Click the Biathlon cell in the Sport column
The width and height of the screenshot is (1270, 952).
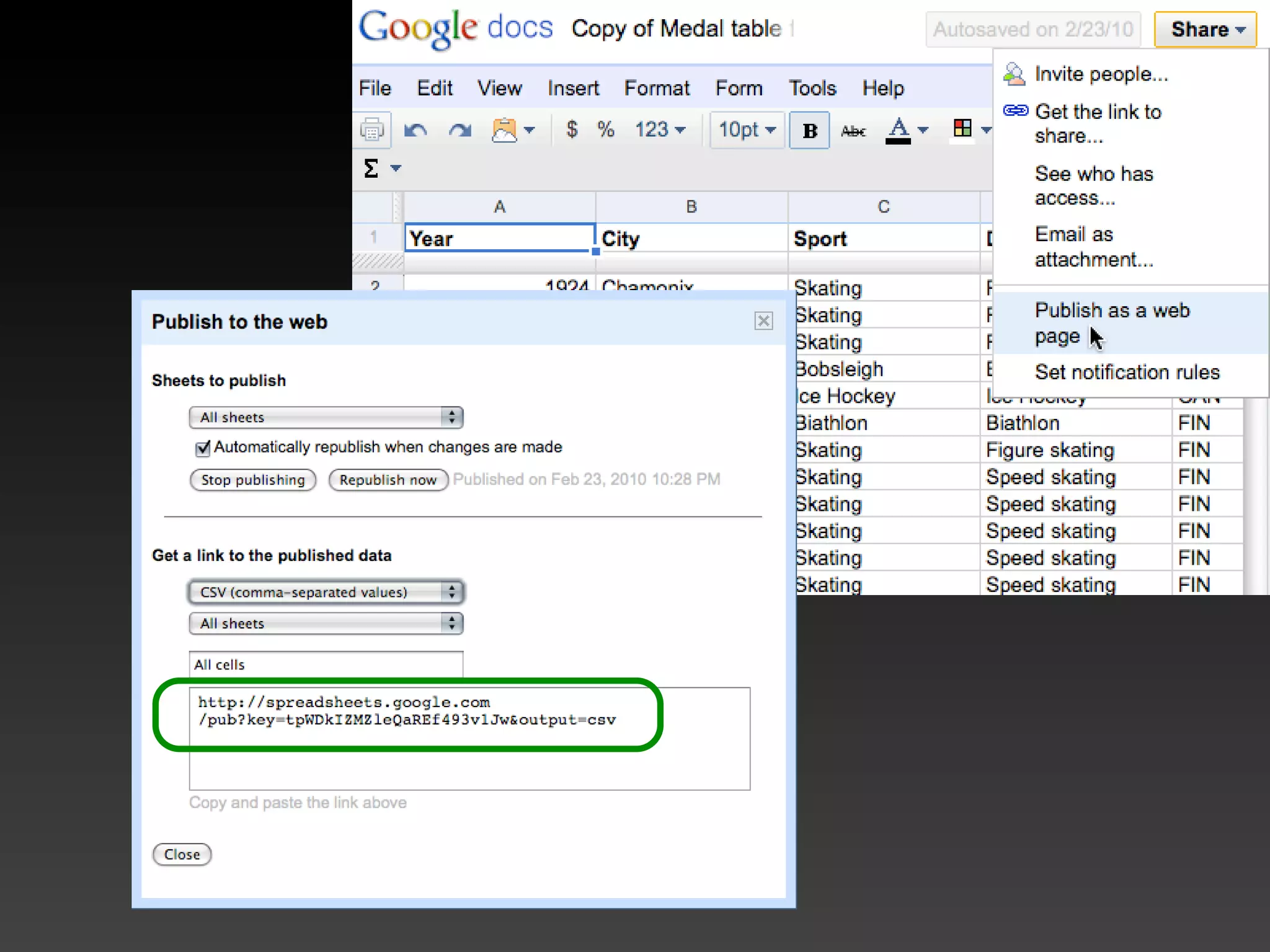coord(888,423)
